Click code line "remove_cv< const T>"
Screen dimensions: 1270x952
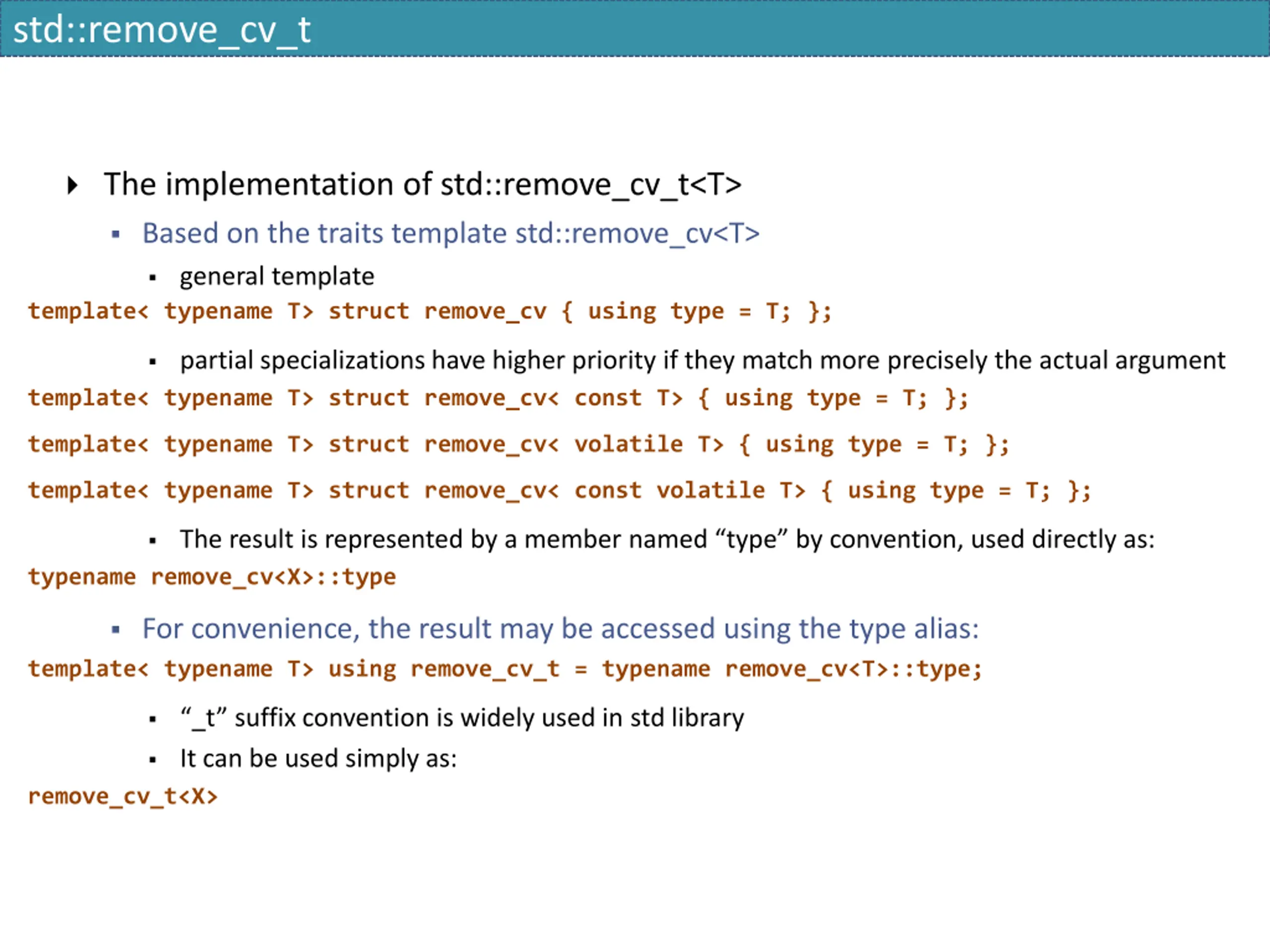499,398
